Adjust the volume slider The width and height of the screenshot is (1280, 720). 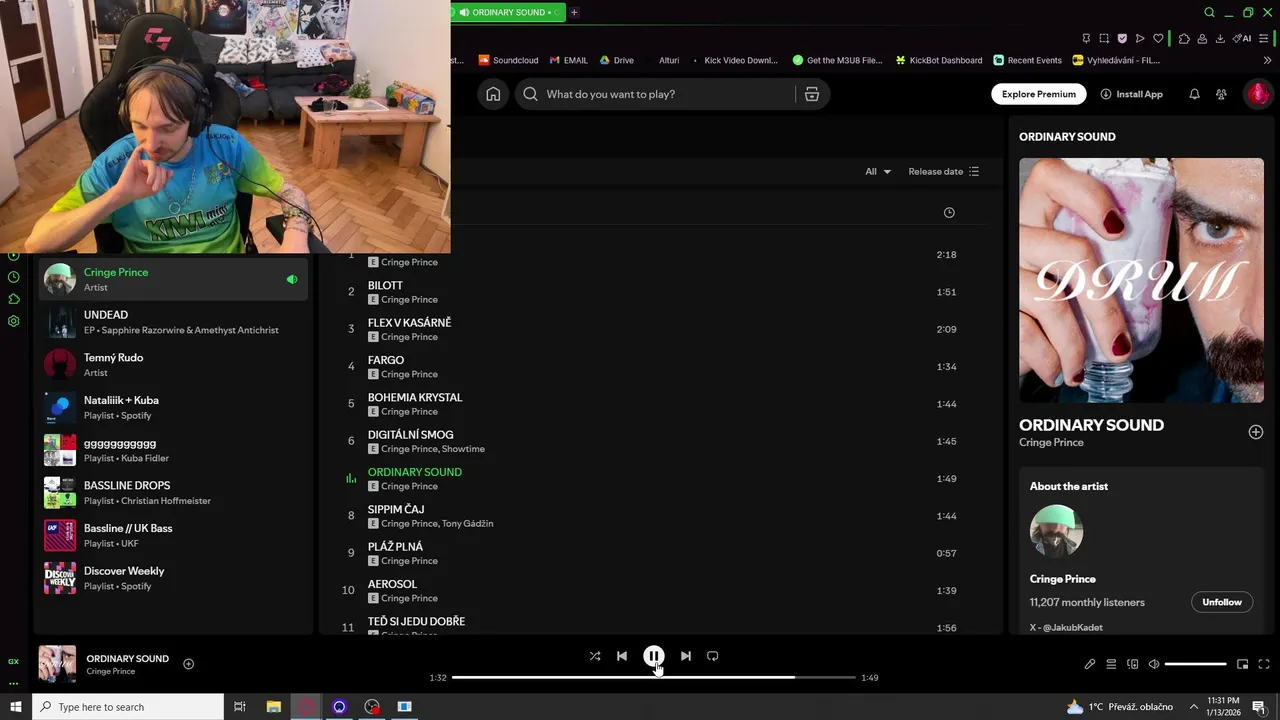1195,664
